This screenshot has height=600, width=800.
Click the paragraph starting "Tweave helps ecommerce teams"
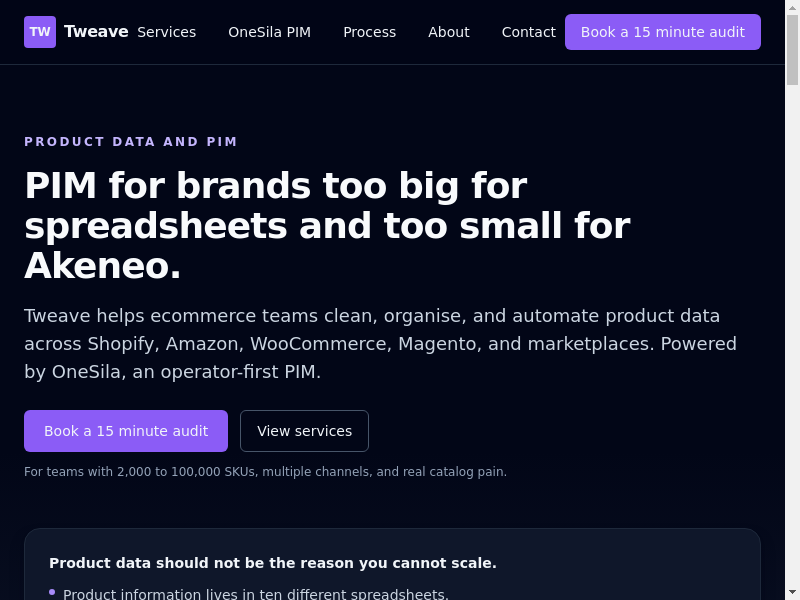380,344
